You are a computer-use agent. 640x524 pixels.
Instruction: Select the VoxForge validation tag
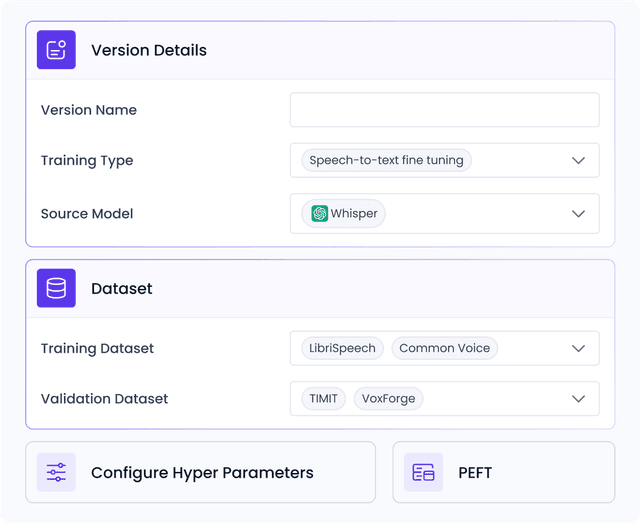click(388, 398)
